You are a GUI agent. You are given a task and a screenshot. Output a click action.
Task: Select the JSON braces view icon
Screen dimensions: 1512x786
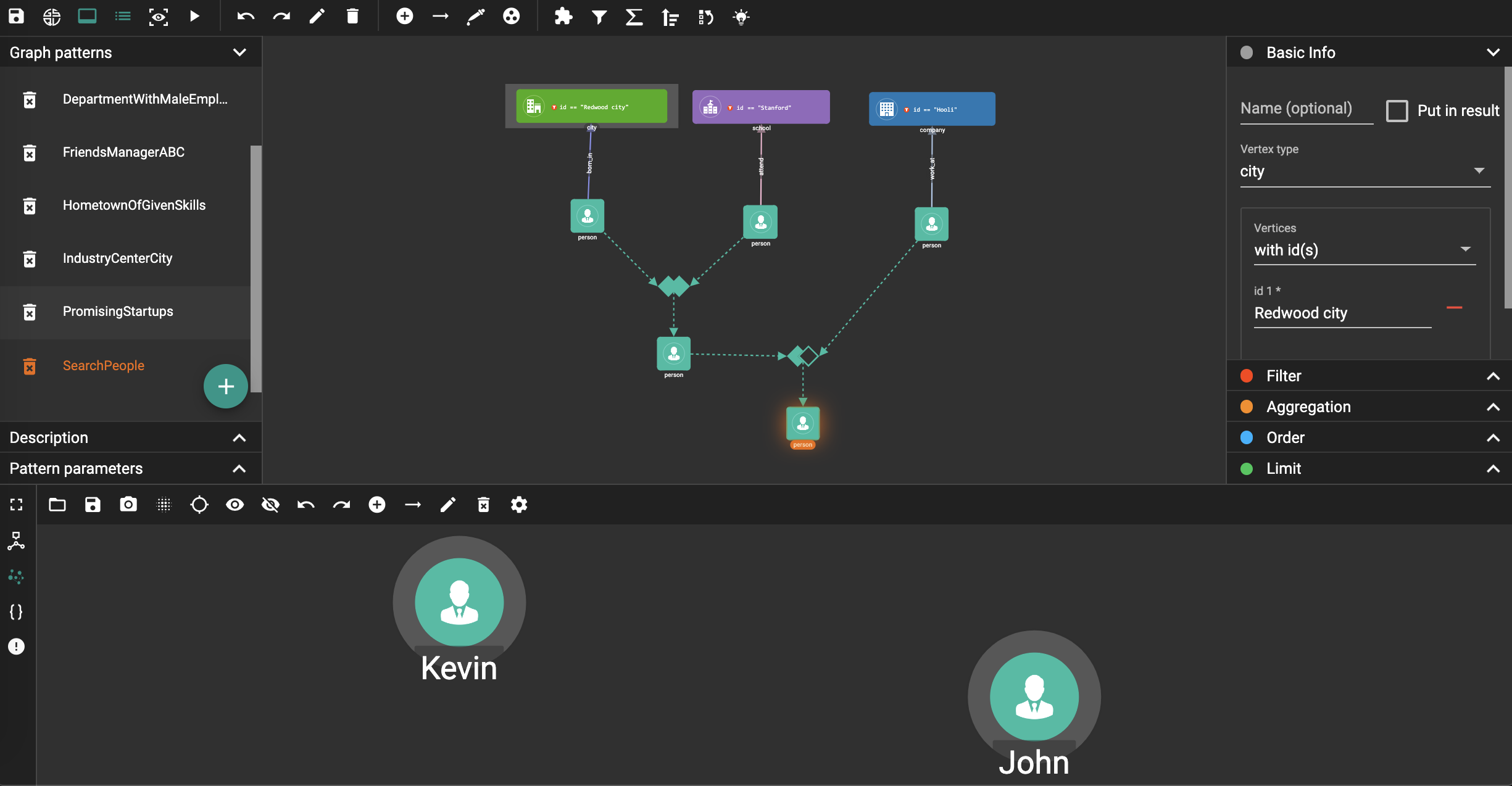click(x=16, y=611)
